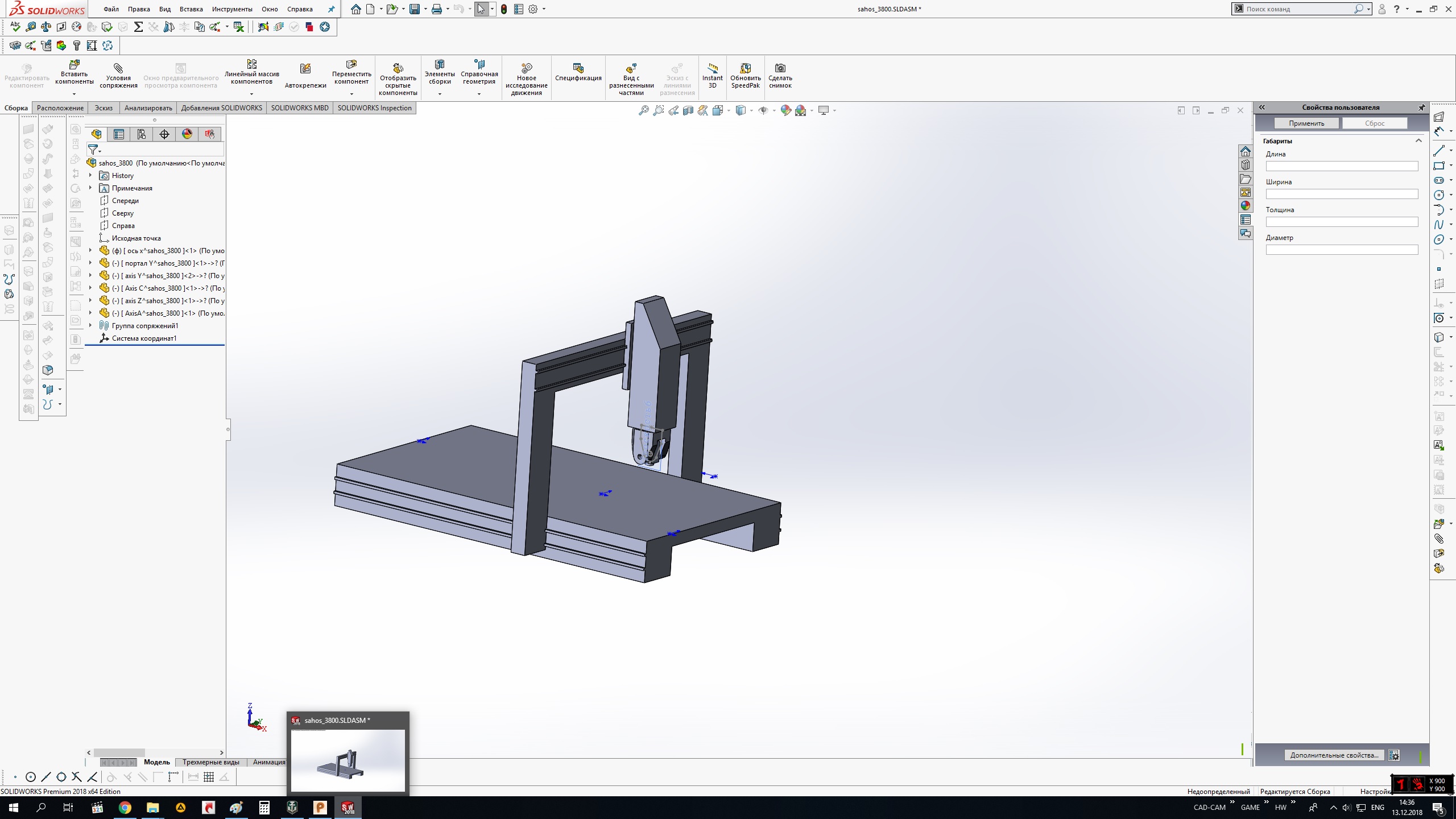Expand Группа сопряжений1 node
1456x819 pixels.
90,326
